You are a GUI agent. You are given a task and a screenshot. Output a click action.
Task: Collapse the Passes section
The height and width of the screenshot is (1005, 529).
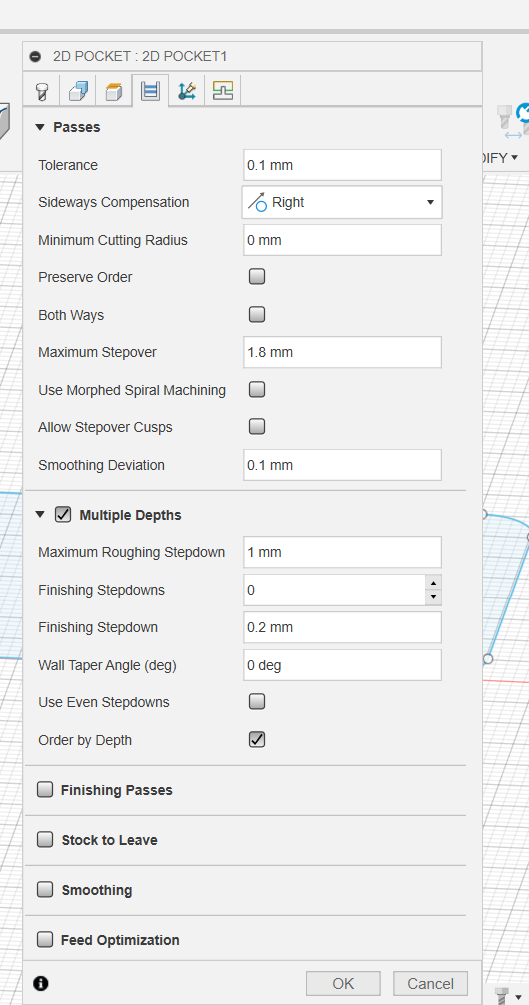tap(40, 127)
